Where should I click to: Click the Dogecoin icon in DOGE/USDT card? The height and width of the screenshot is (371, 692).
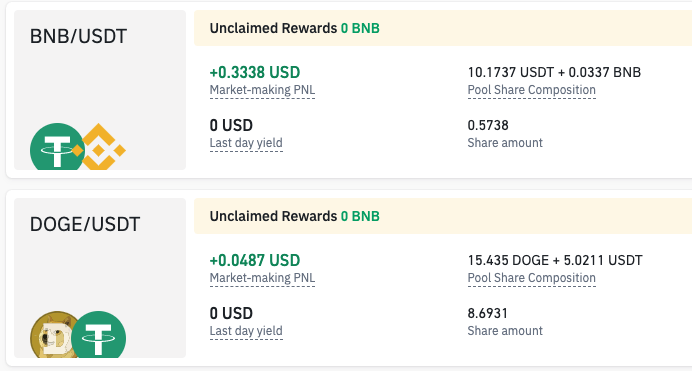point(53,335)
